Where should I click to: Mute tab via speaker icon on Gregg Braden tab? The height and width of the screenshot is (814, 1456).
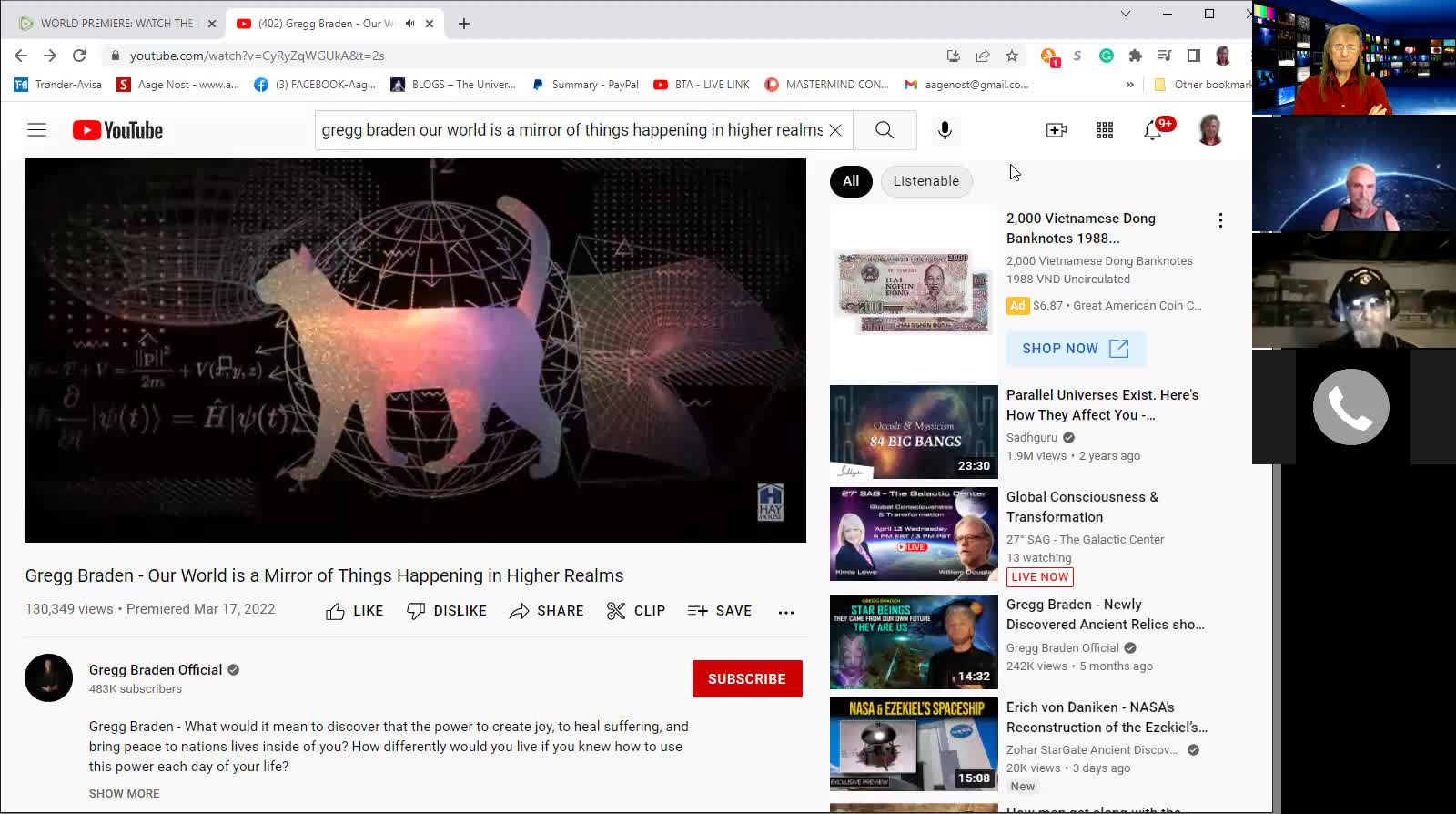pyautogui.click(x=409, y=24)
